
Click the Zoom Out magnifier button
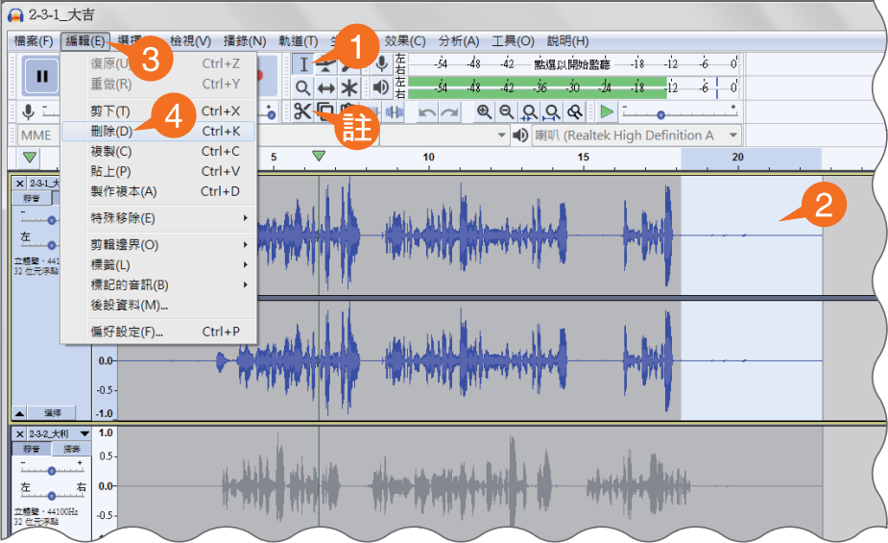coord(506,112)
